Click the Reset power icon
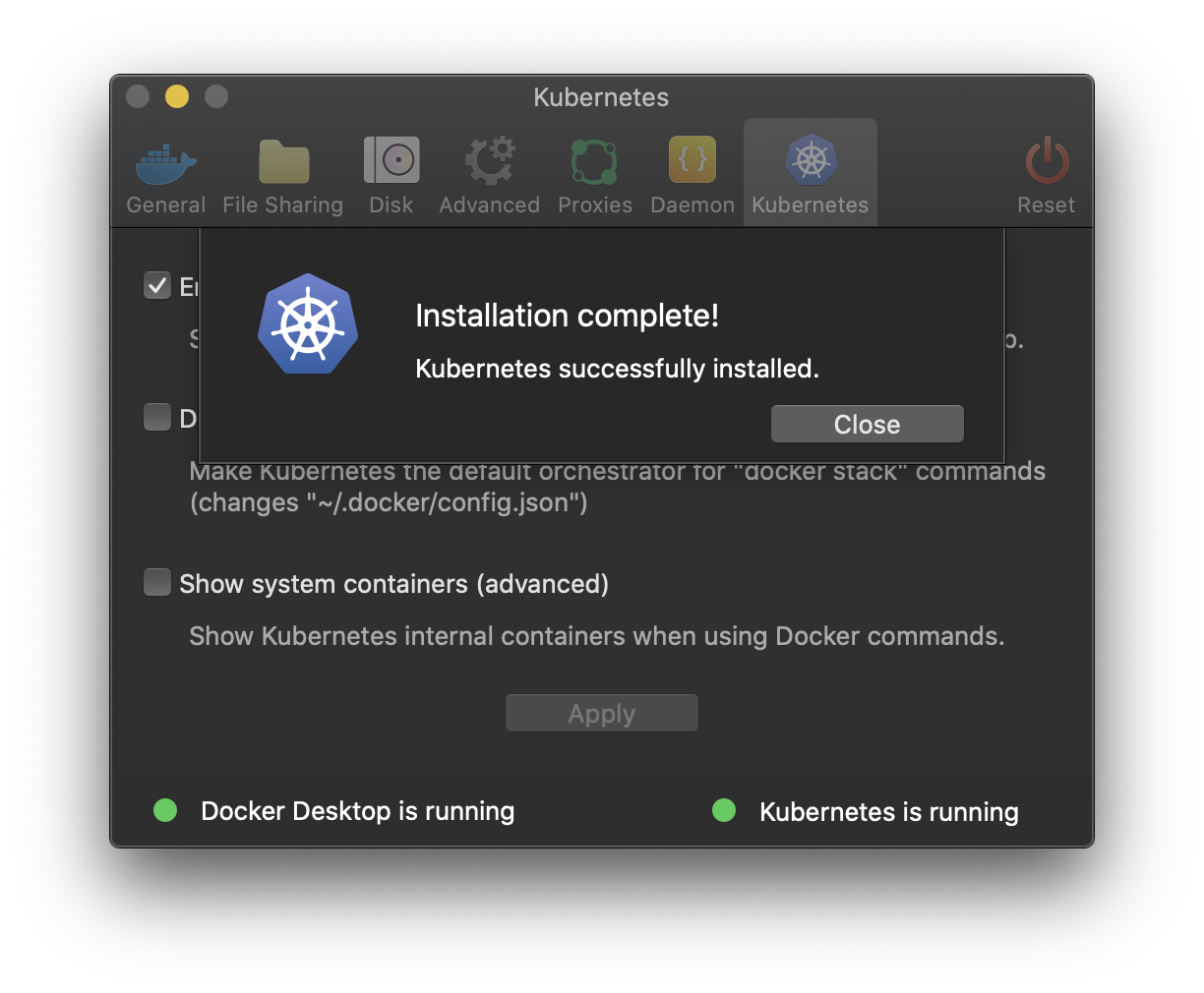 1047,160
